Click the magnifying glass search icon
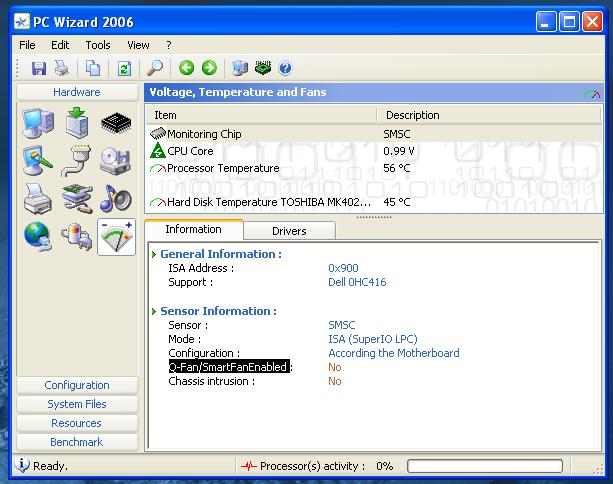613x484 pixels. 155,68
